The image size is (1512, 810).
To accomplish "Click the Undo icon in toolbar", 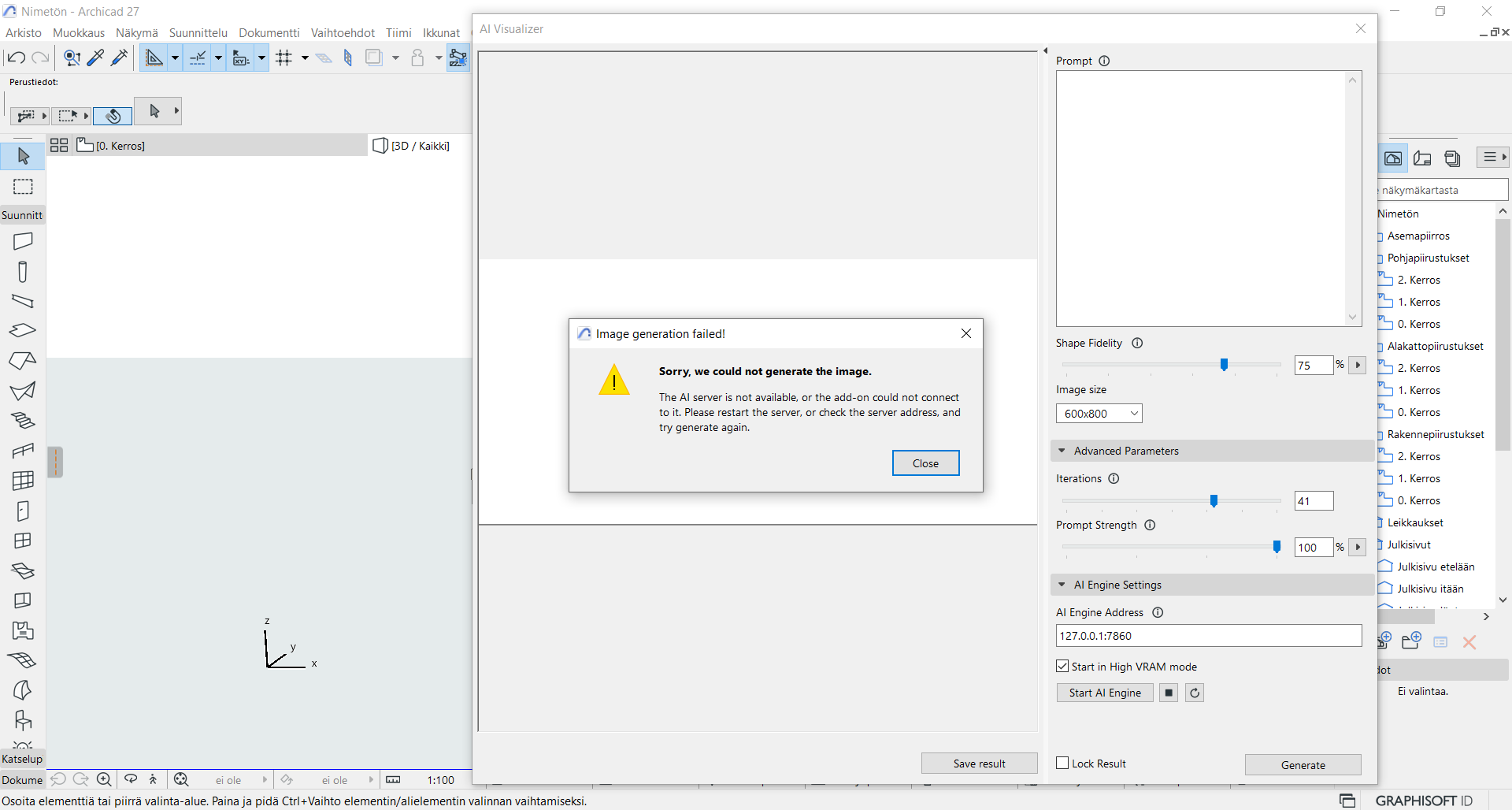I will [16, 58].
